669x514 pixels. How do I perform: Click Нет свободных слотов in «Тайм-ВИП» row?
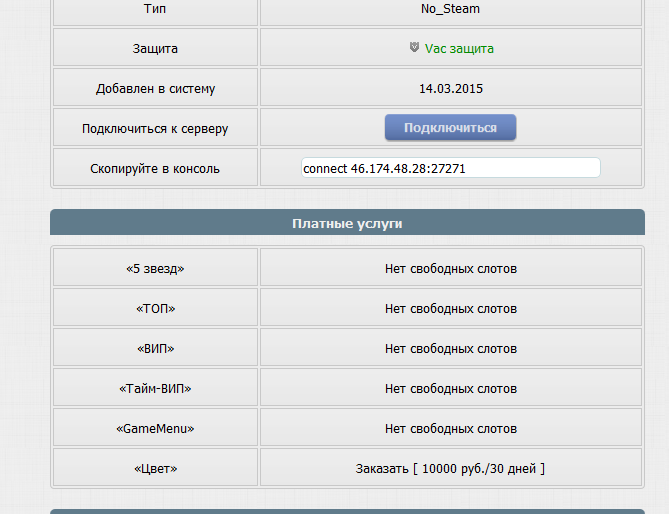click(451, 389)
